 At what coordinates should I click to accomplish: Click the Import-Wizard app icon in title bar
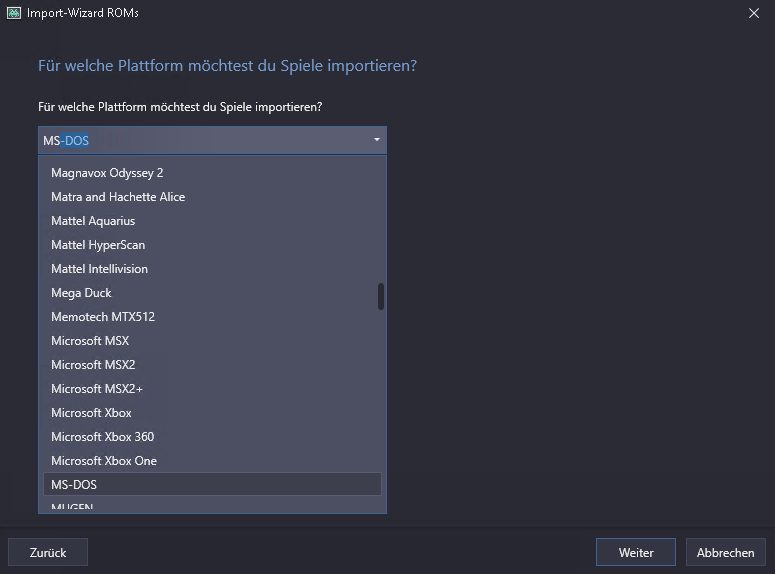(13, 13)
